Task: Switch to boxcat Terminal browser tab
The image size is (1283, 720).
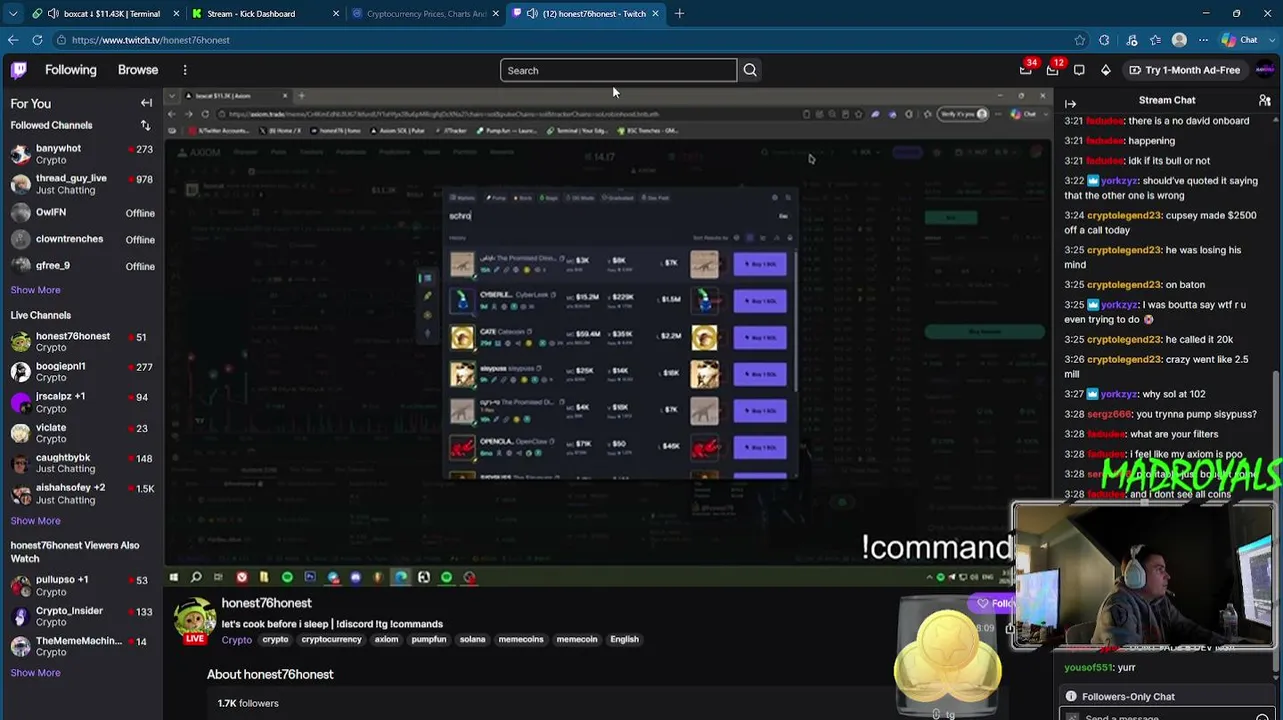Action: 104,14
